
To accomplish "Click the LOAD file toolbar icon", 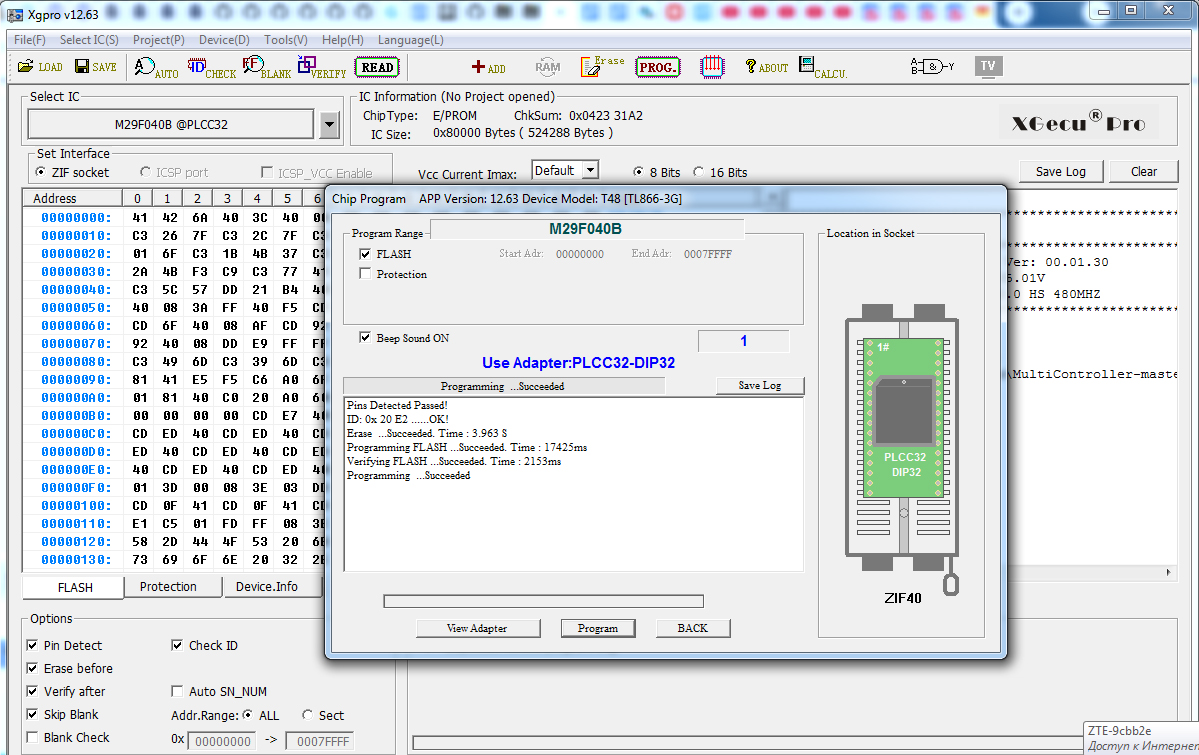I will tap(40, 67).
